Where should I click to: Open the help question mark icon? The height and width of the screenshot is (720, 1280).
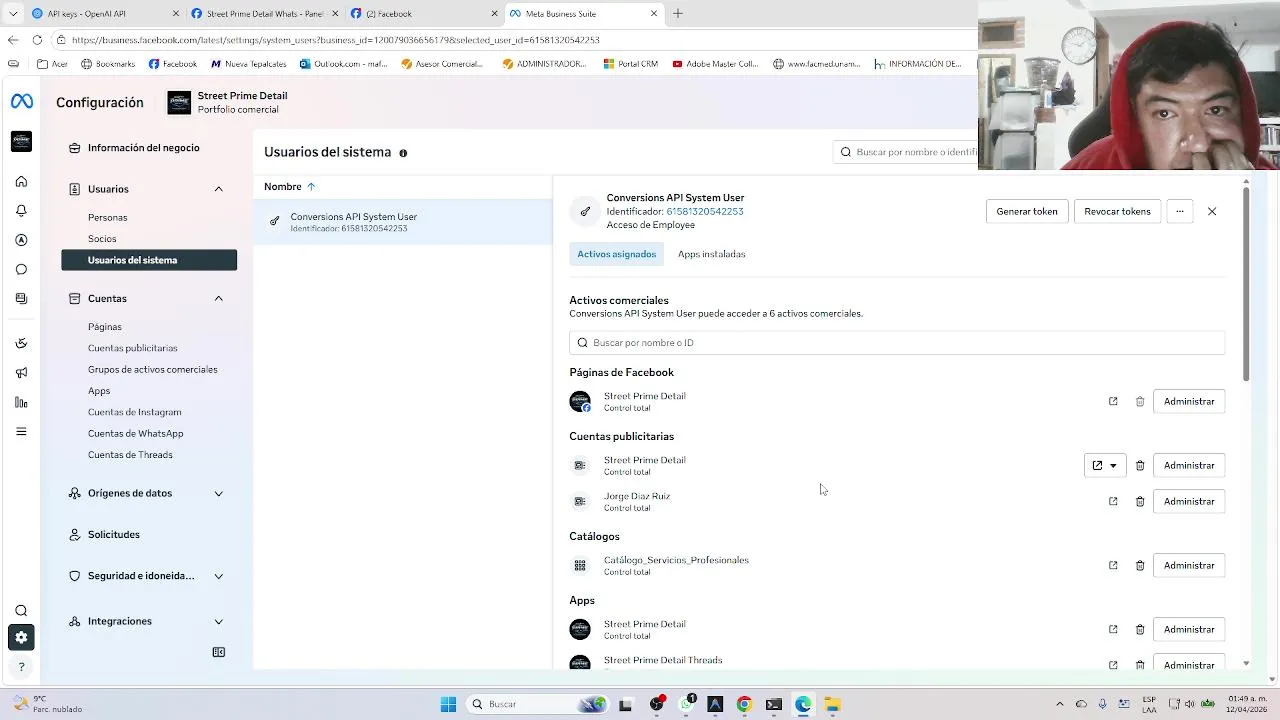(21, 667)
